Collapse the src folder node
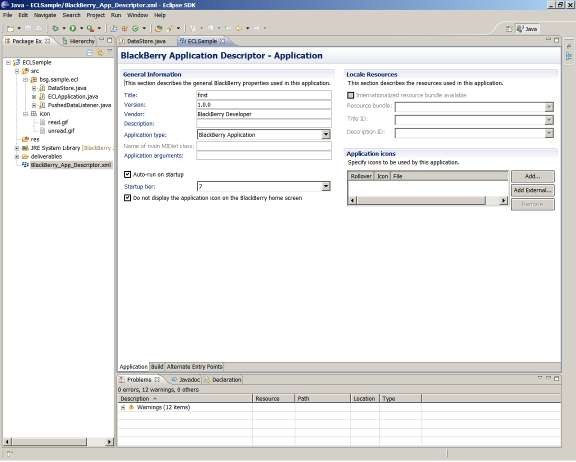 17,71
